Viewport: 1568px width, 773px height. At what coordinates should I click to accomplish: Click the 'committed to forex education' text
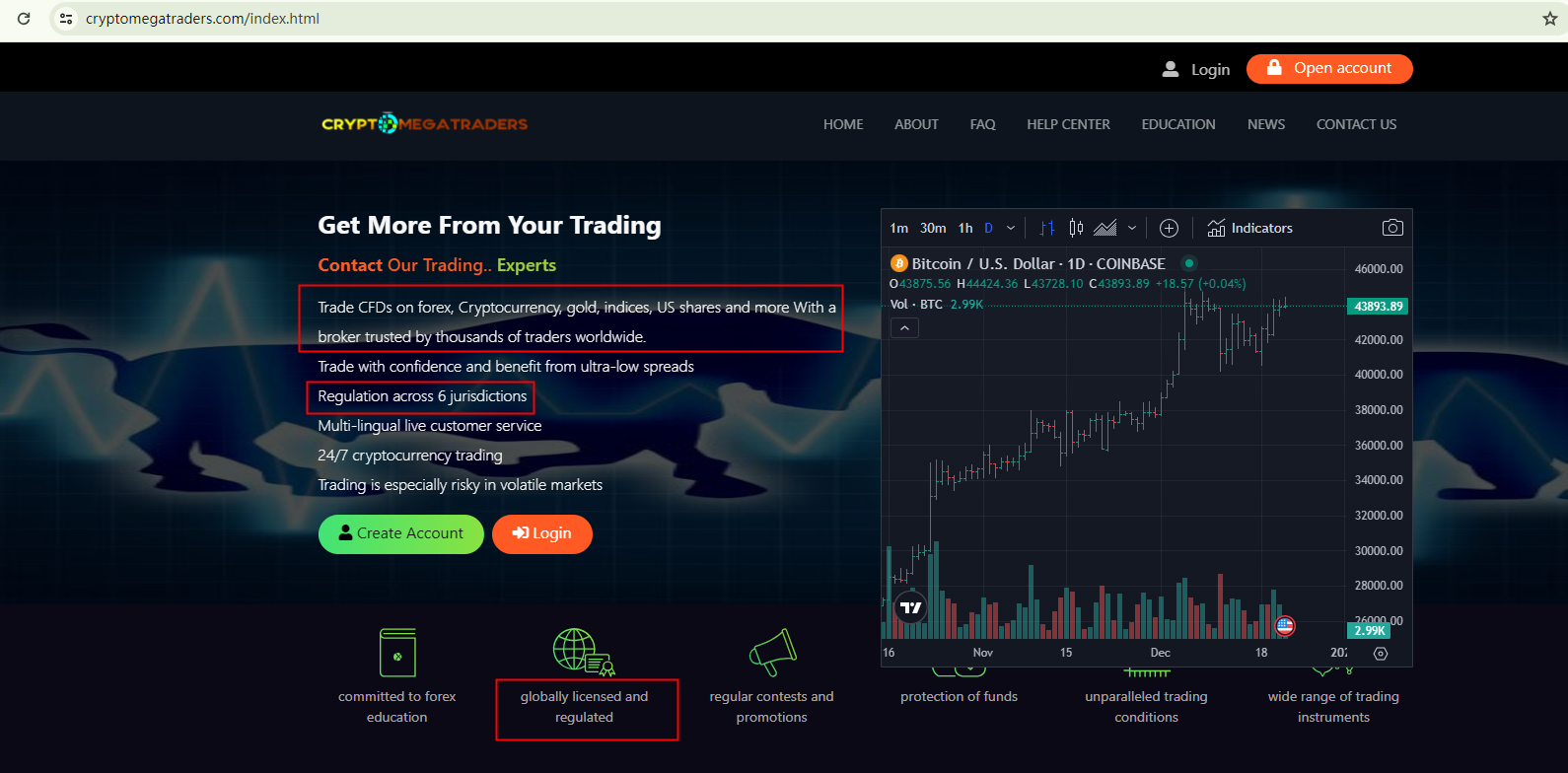click(x=397, y=707)
